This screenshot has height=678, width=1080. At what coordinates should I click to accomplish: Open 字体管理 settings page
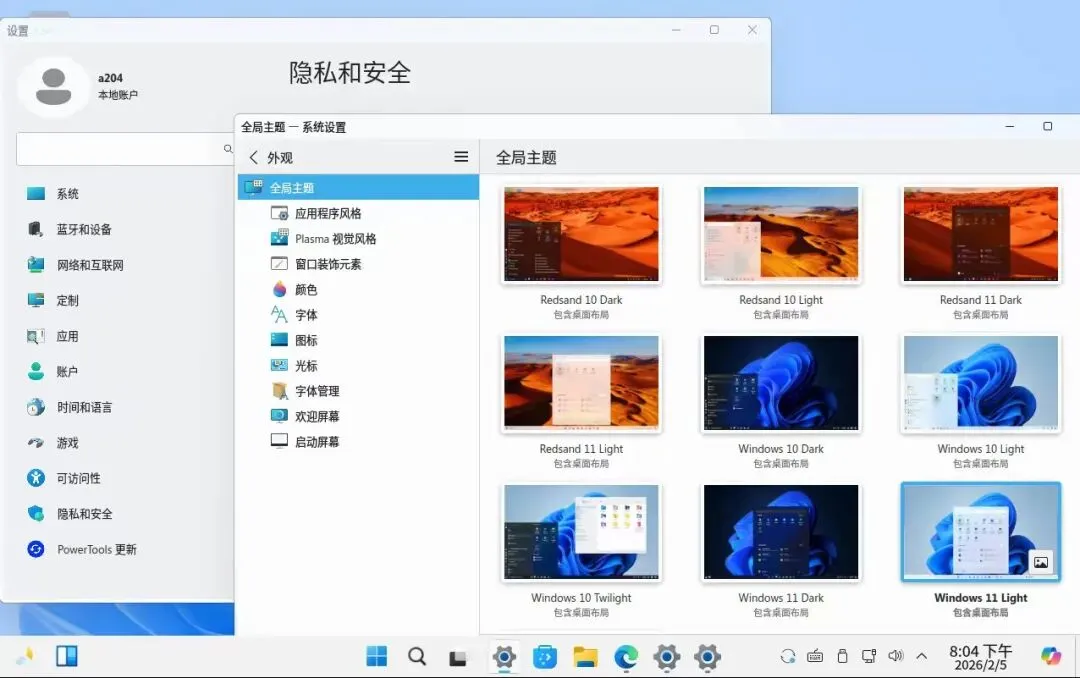point(358,391)
